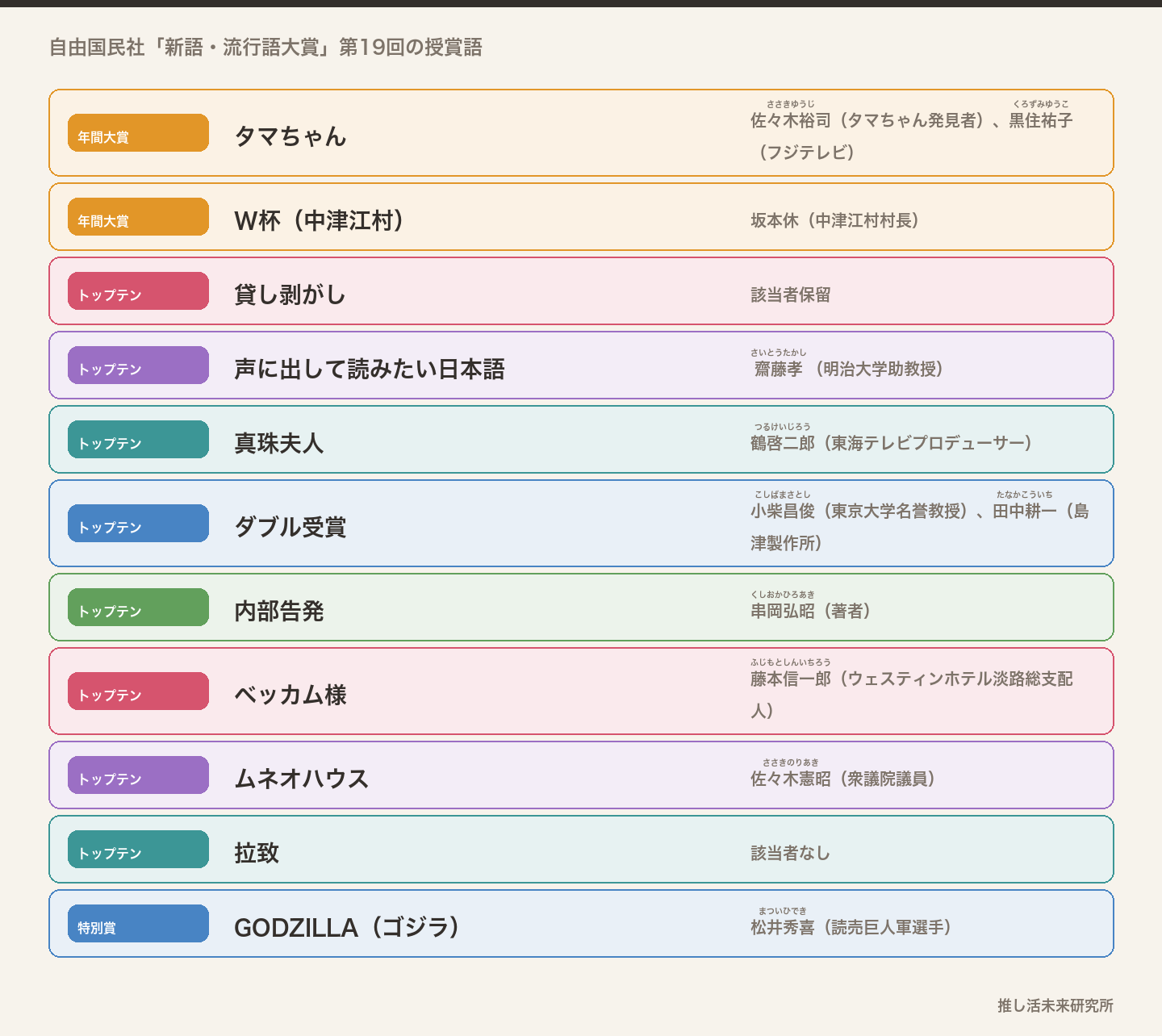The width and height of the screenshot is (1162, 1036).
Task: Click recipient 松井秀喜（読売巨人軍選手）
Action: click(x=853, y=927)
